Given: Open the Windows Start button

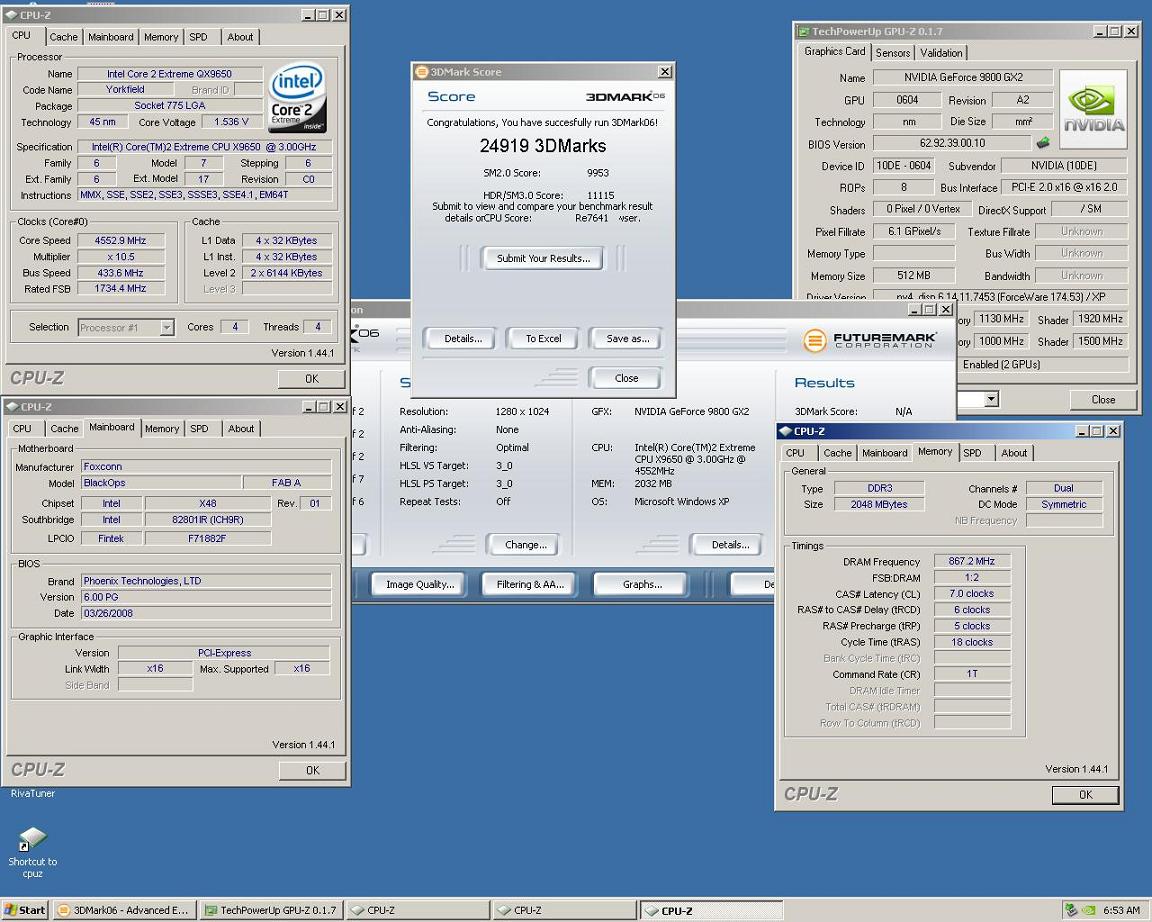Looking at the screenshot, I should [24, 910].
